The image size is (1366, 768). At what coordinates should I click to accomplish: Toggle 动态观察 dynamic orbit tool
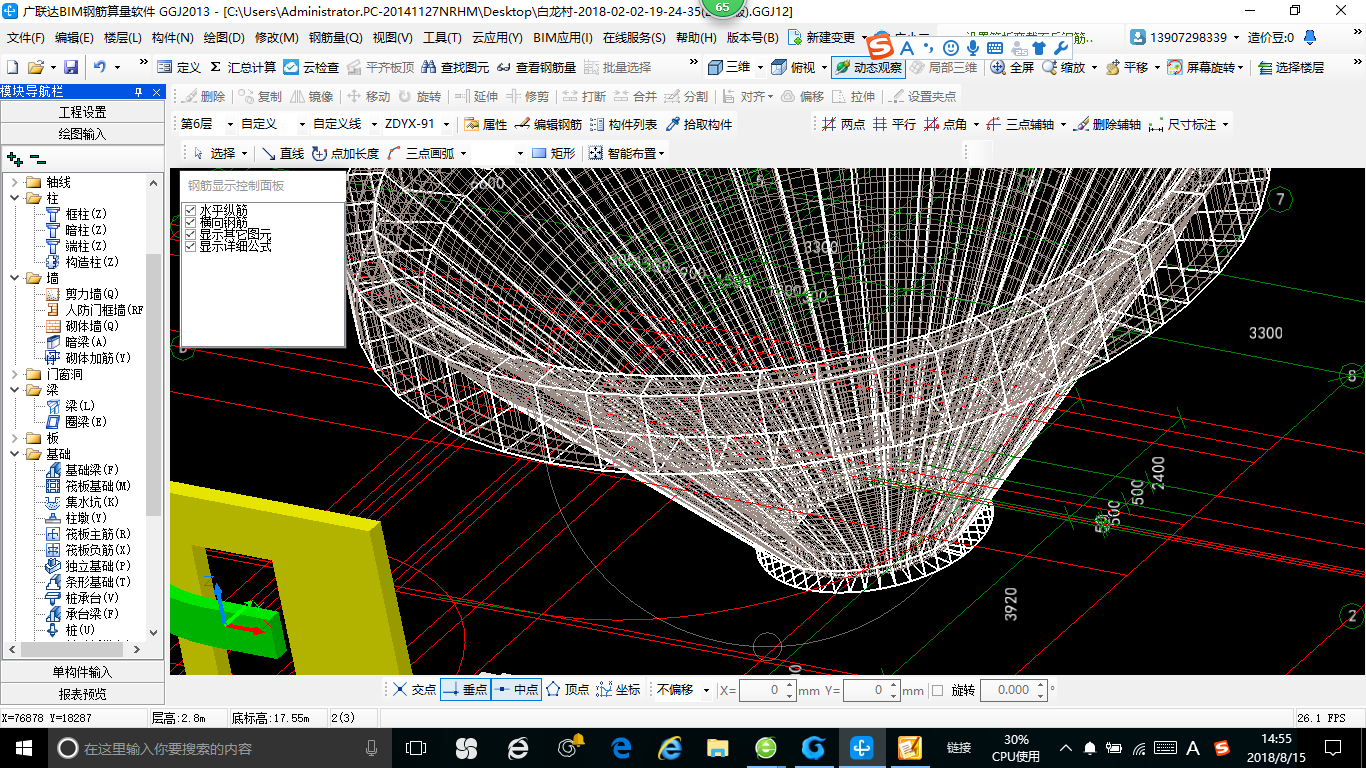(868, 67)
